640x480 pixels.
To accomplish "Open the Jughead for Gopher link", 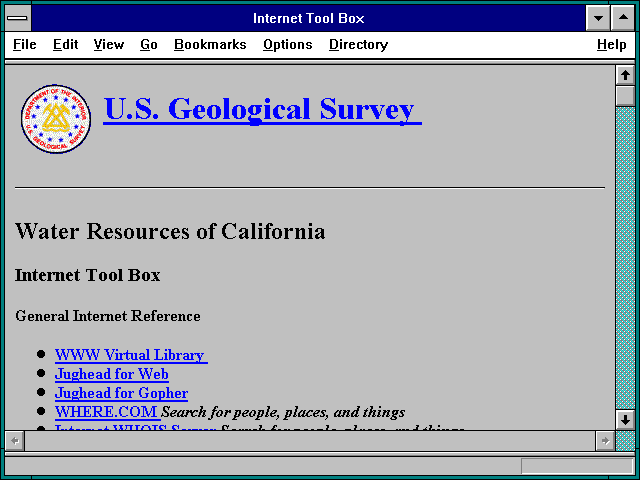I will [x=121, y=393].
